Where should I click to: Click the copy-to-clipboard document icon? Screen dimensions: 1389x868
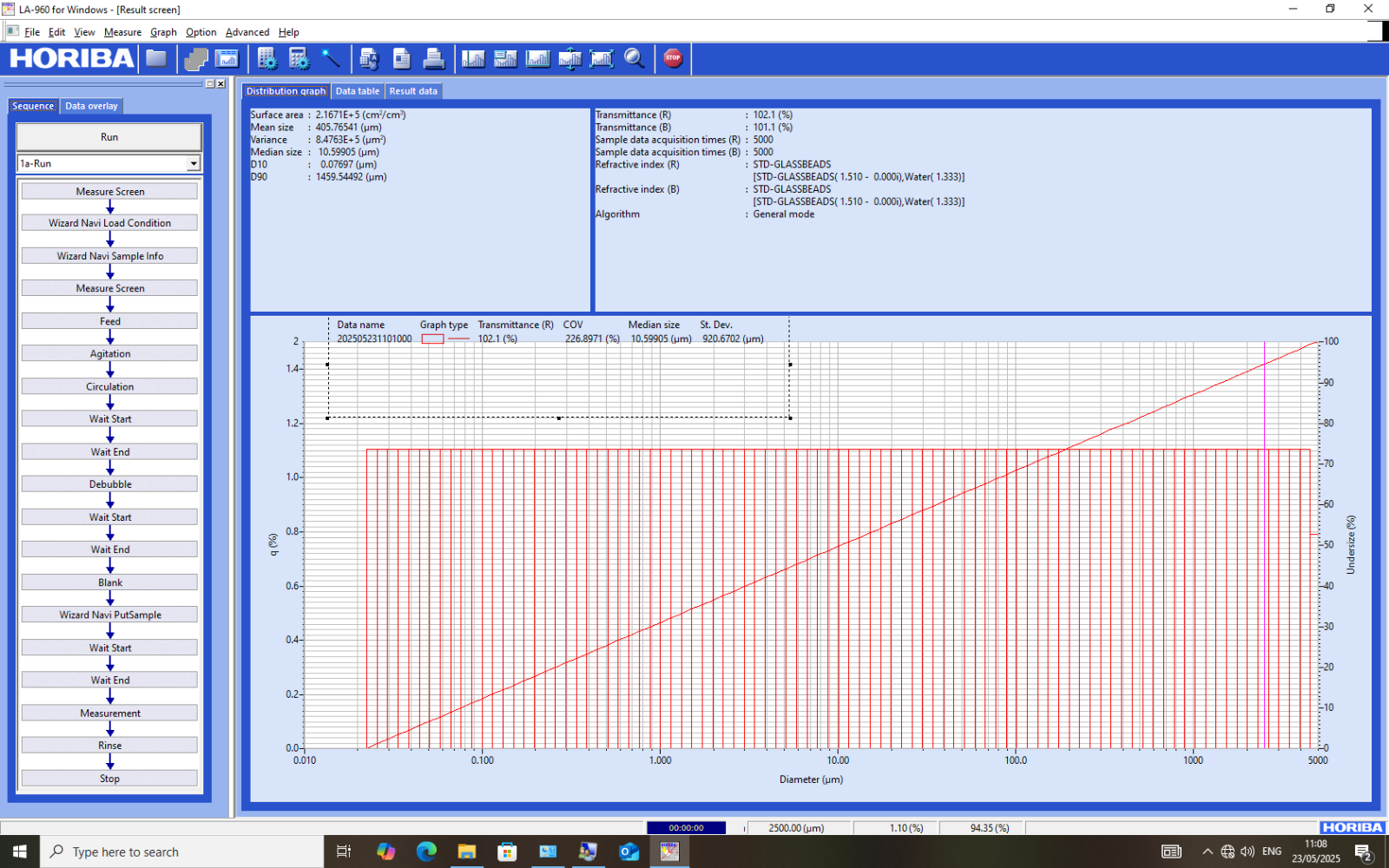(x=401, y=58)
